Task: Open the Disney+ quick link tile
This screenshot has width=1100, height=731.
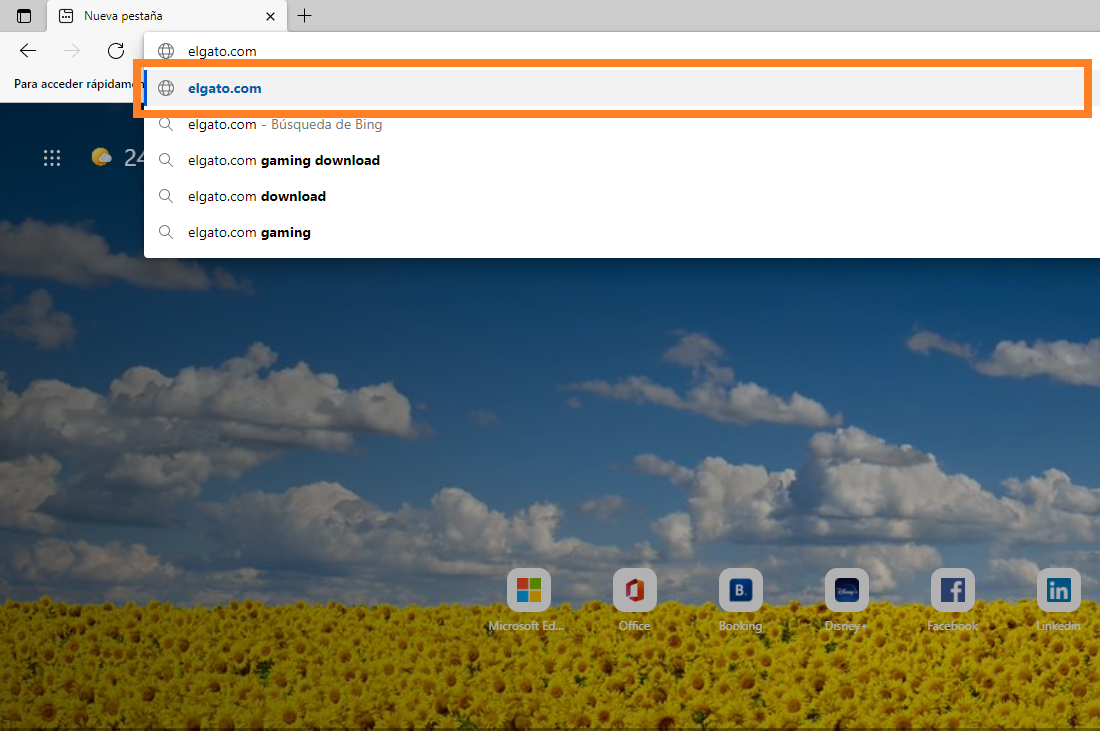Action: pos(846,591)
